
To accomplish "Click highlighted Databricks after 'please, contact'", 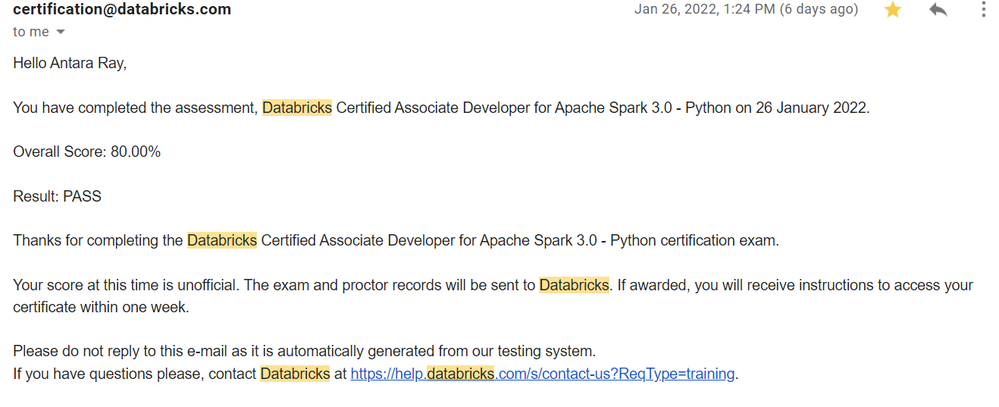I will (x=295, y=374).
